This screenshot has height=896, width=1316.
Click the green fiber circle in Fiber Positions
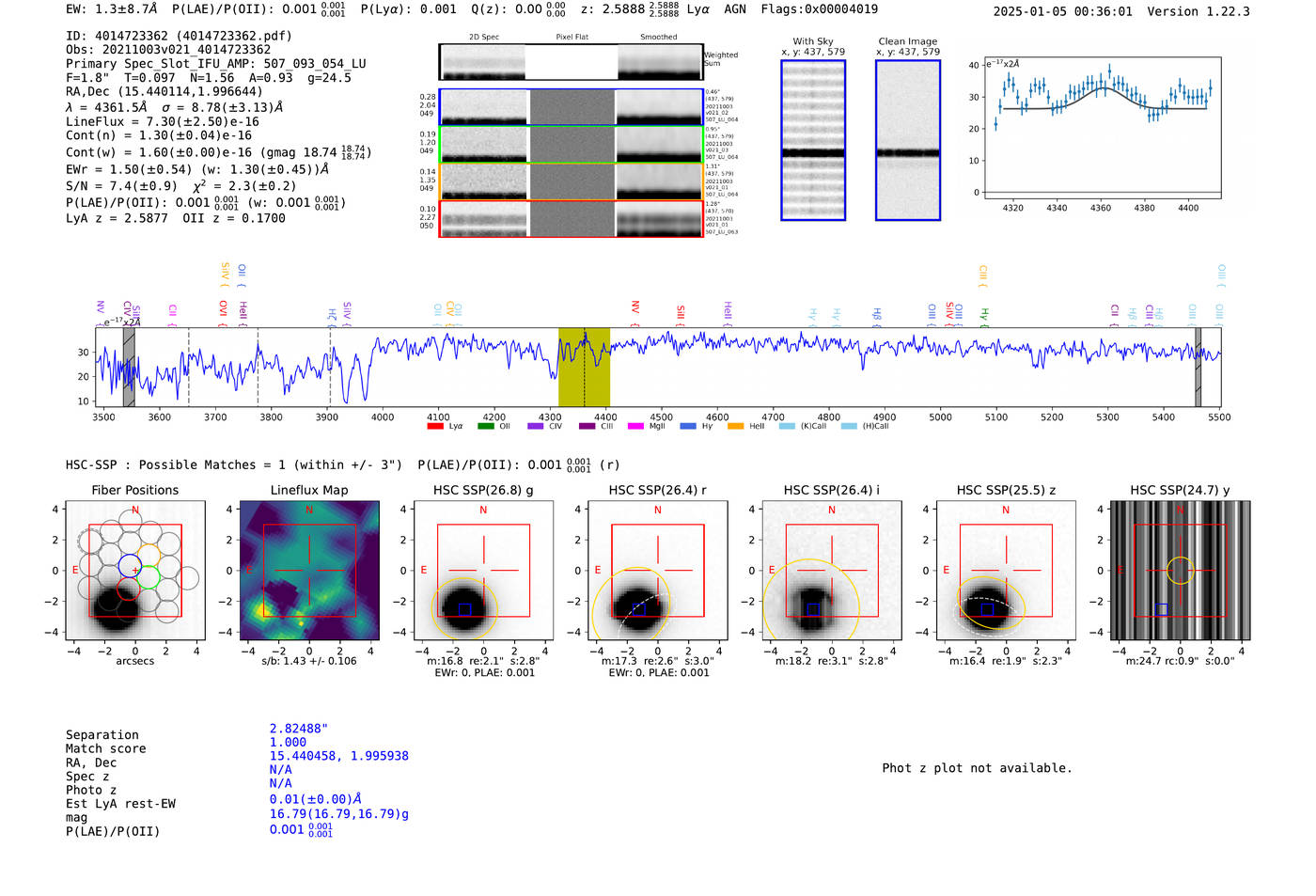click(x=149, y=577)
